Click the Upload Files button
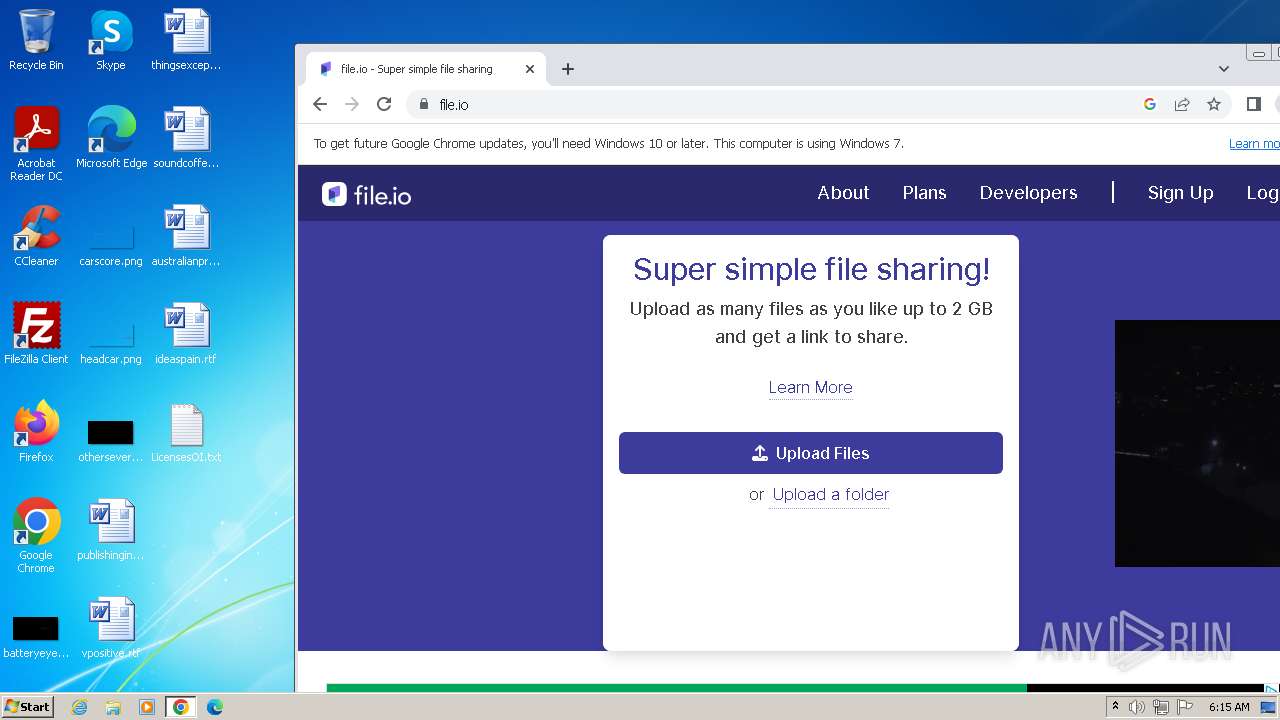The width and height of the screenshot is (1280, 720). tap(811, 453)
